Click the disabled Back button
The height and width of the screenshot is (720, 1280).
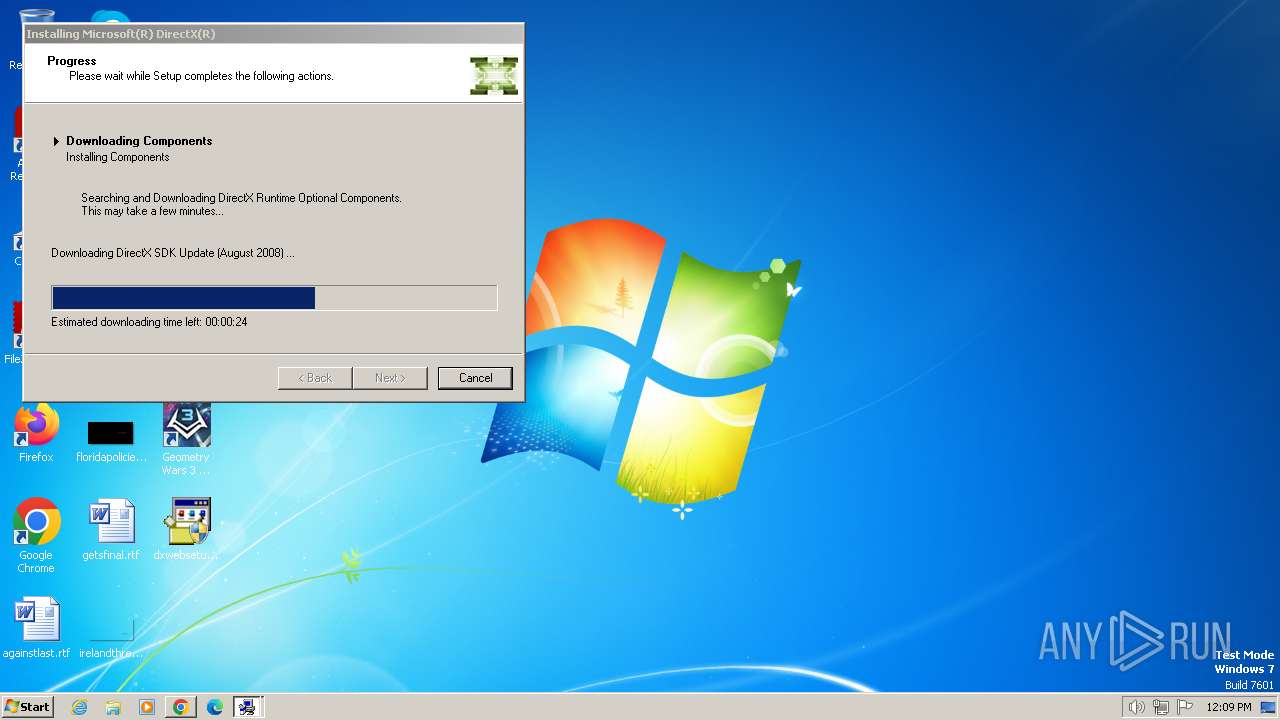tap(314, 378)
